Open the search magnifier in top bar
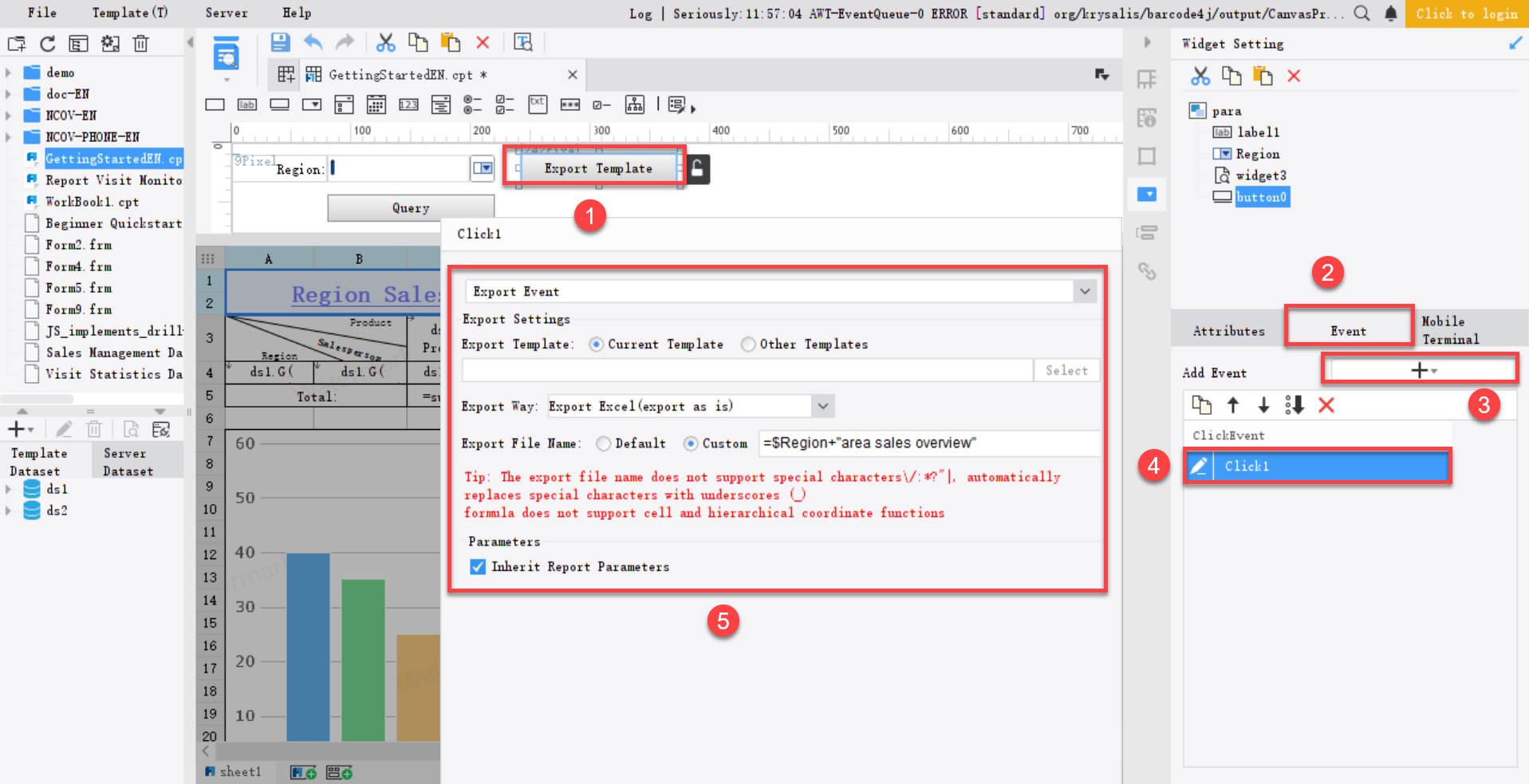The height and width of the screenshot is (784, 1529). tap(1362, 14)
